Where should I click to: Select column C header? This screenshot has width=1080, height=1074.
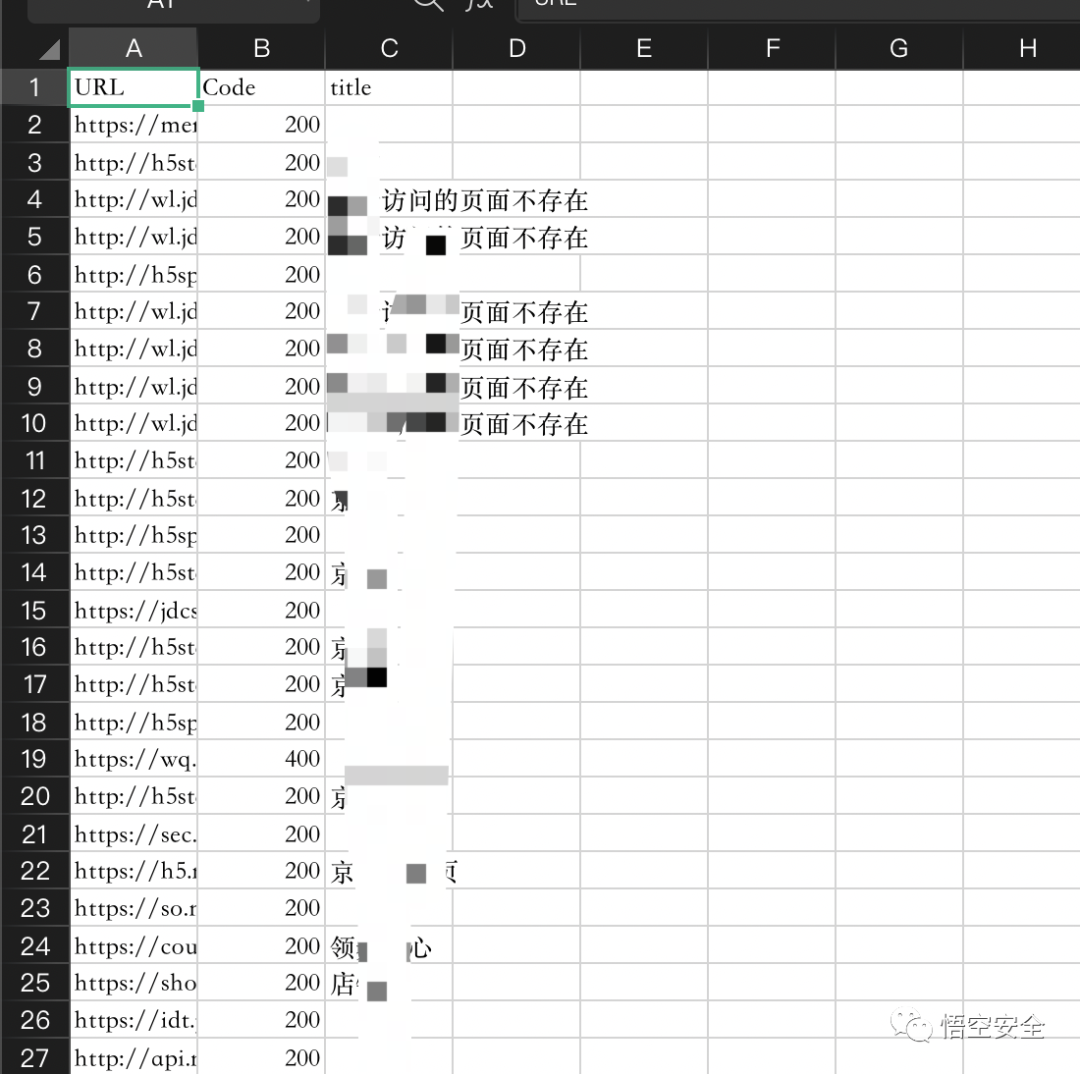click(389, 48)
